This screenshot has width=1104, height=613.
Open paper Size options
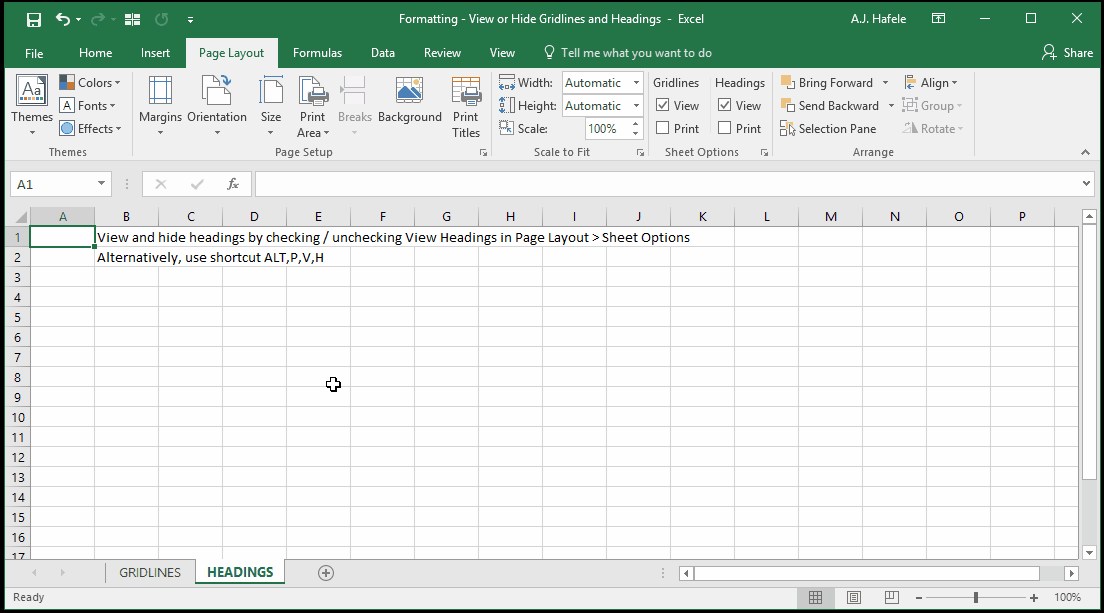click(270, 106)
